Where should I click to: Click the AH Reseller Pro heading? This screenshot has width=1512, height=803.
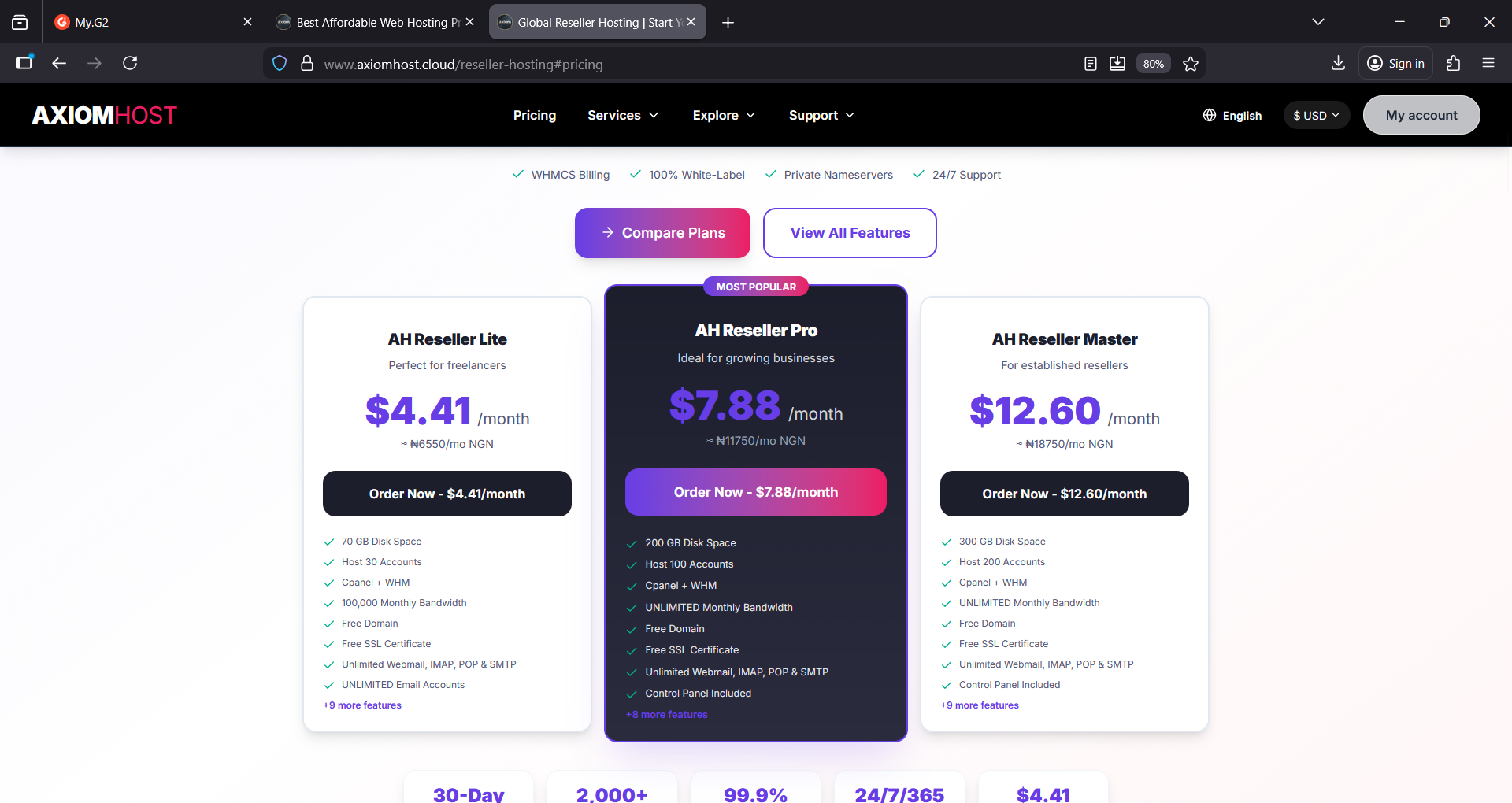[756, 331]
